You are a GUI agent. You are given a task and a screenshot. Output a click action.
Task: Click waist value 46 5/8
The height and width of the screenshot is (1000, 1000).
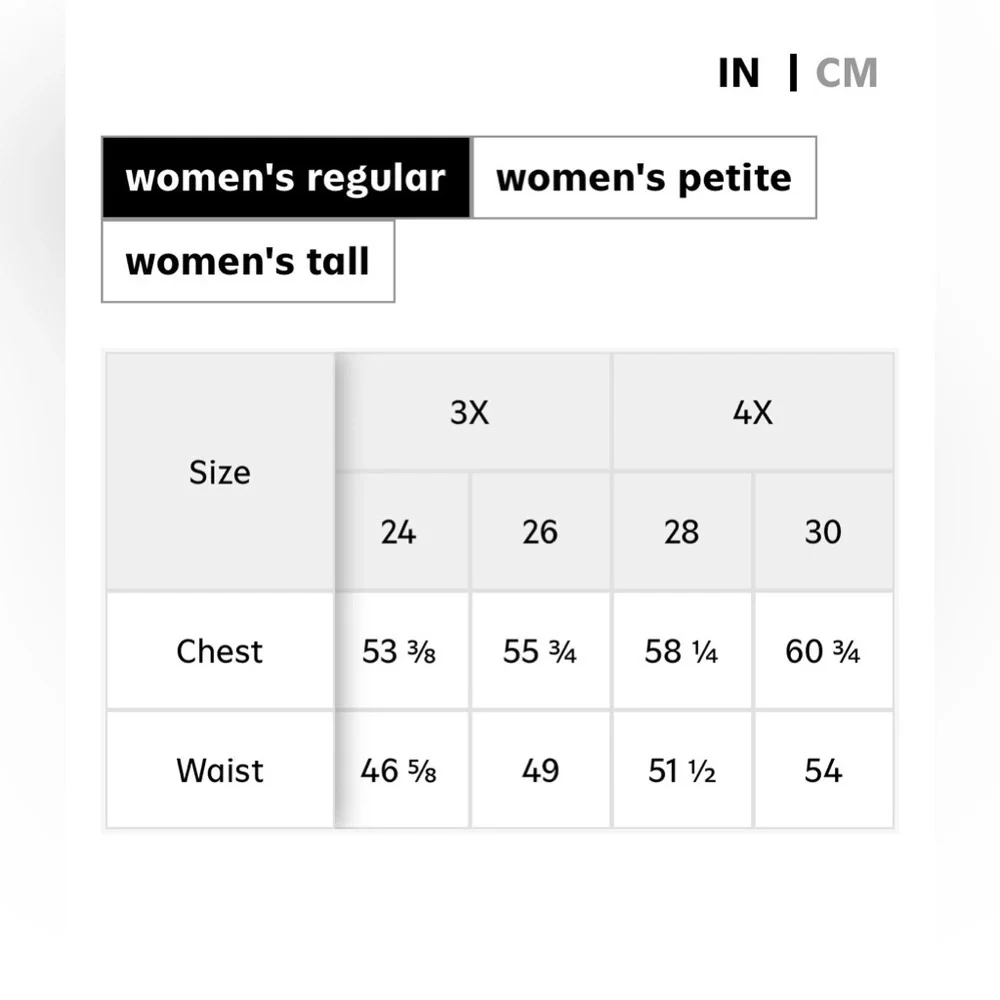401,770
